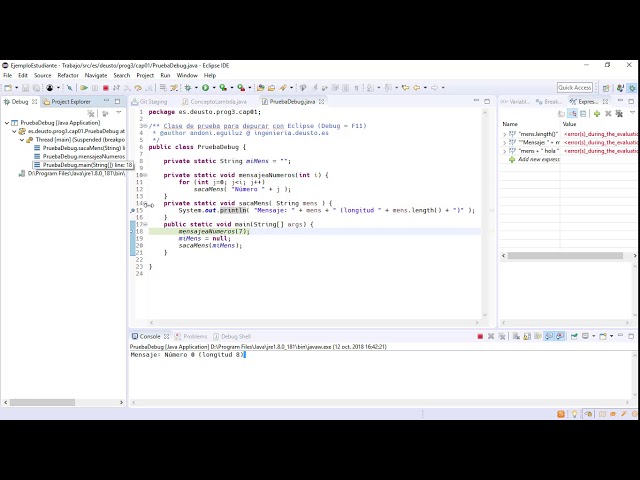Click Remove All Expressions double-X icon
This screenshot has height=480, width=640.
point(619,113)
